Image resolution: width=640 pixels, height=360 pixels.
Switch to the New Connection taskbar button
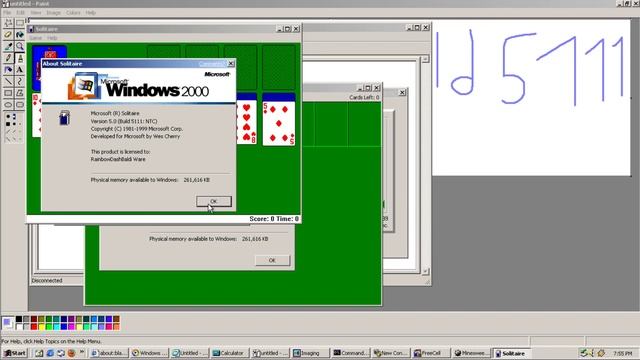(391, 353)
